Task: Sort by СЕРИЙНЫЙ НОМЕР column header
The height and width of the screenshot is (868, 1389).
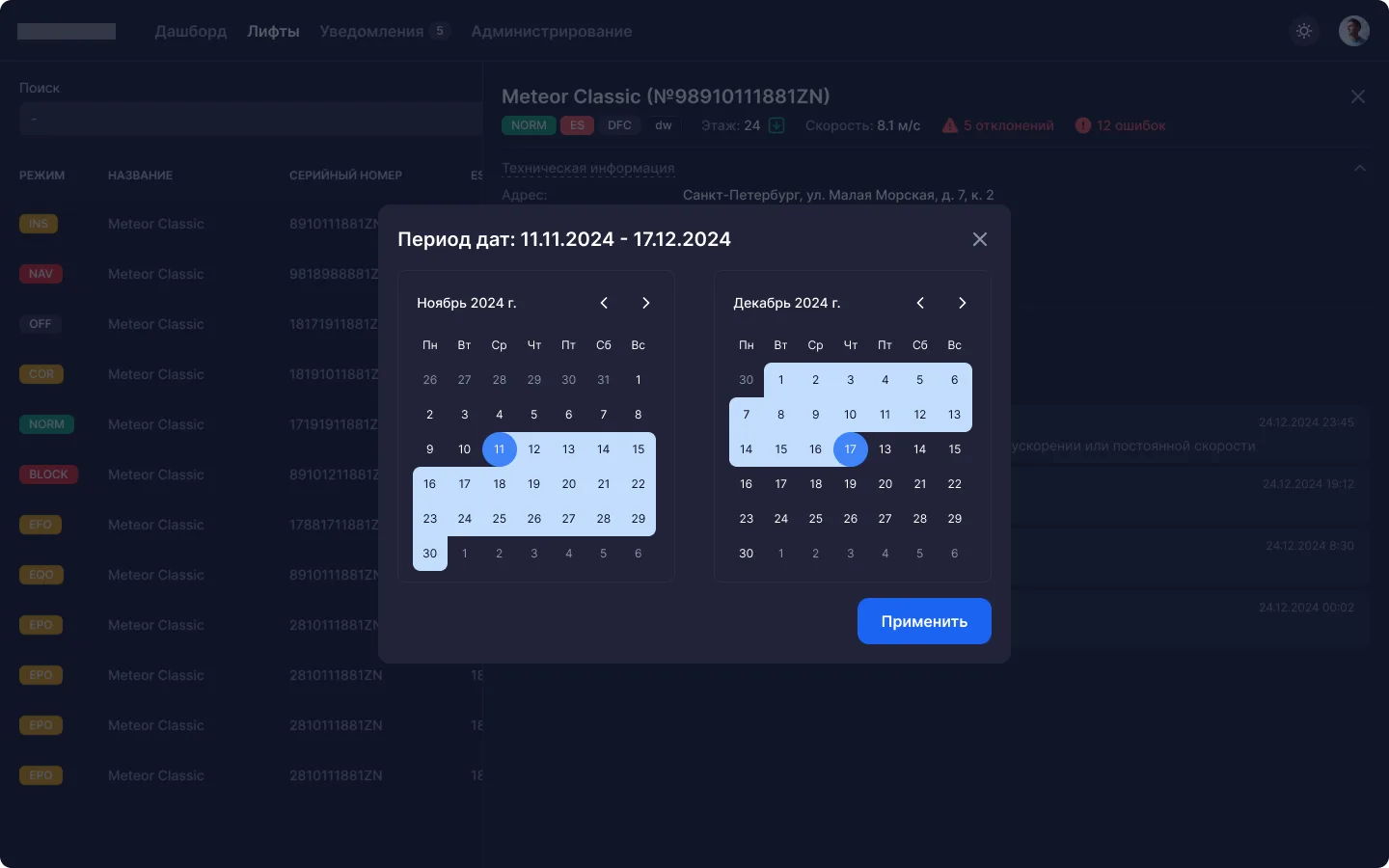Action: (x=345, y=176)
